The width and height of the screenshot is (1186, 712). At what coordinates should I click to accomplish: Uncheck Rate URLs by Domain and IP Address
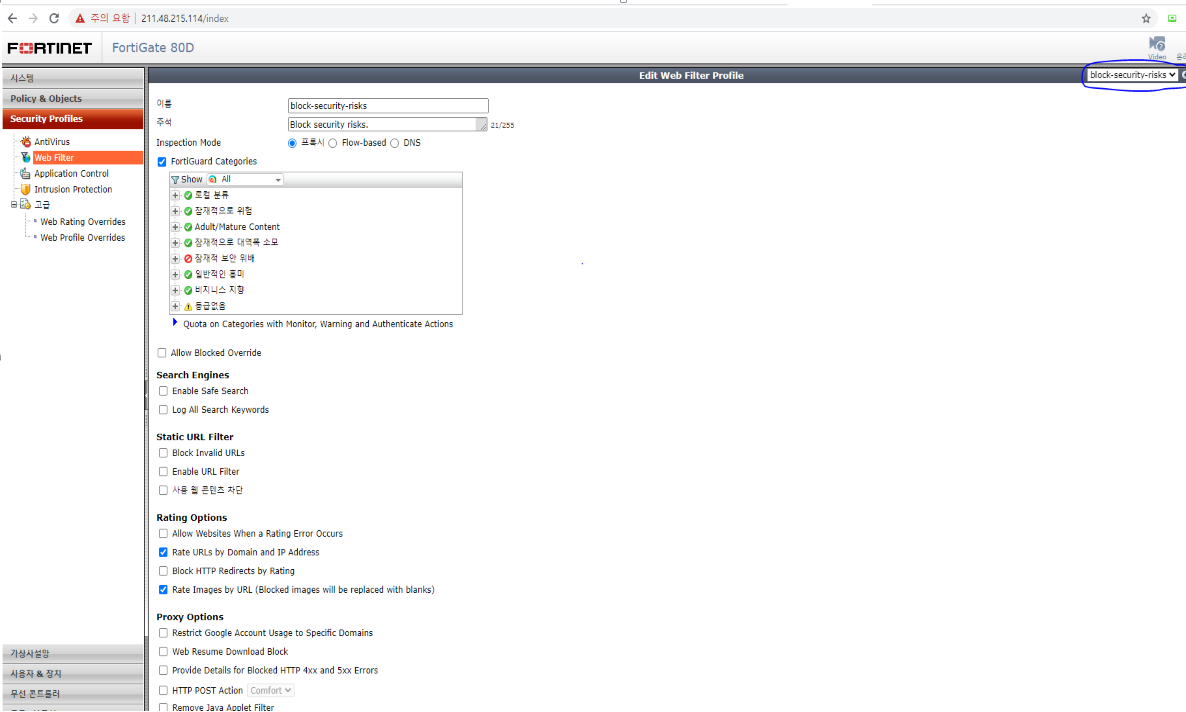pyautogui.click(x=163, y=552)
